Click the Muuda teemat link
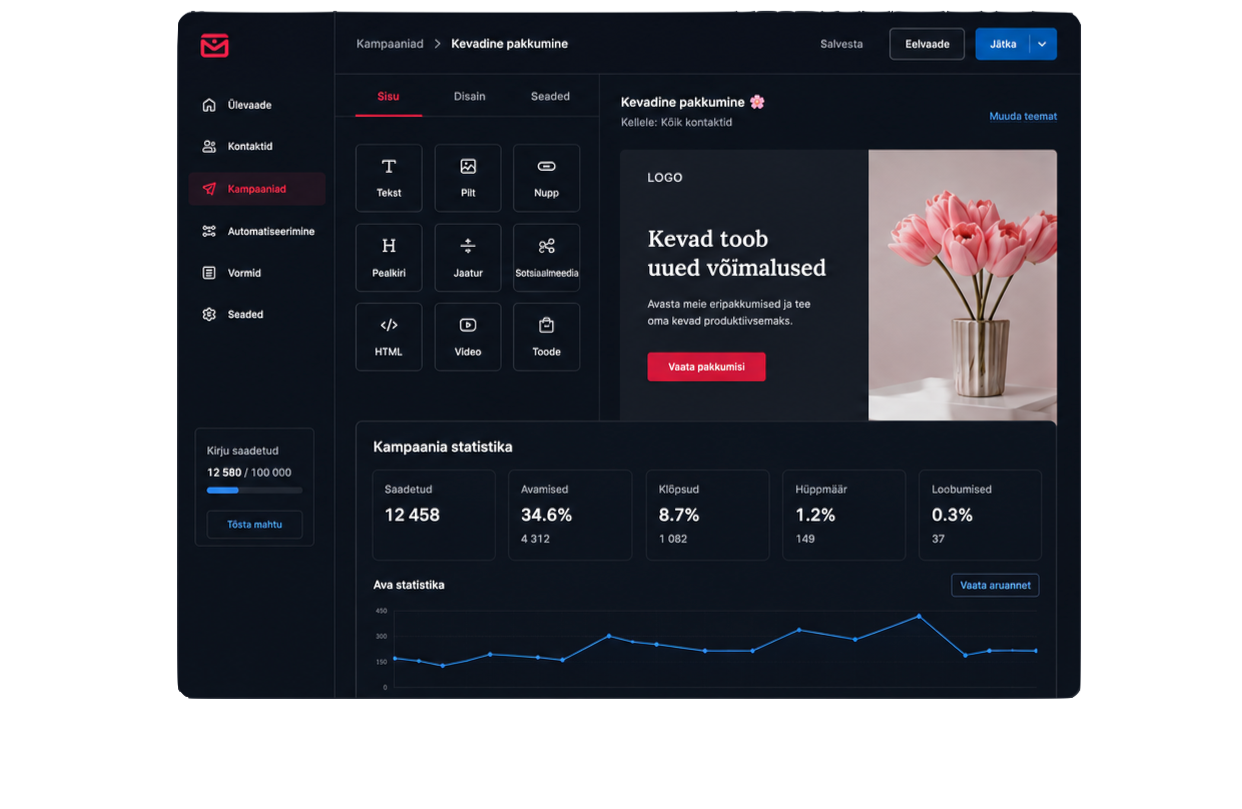Screen dimensions: 1242x809 [x=1023, y=116]
